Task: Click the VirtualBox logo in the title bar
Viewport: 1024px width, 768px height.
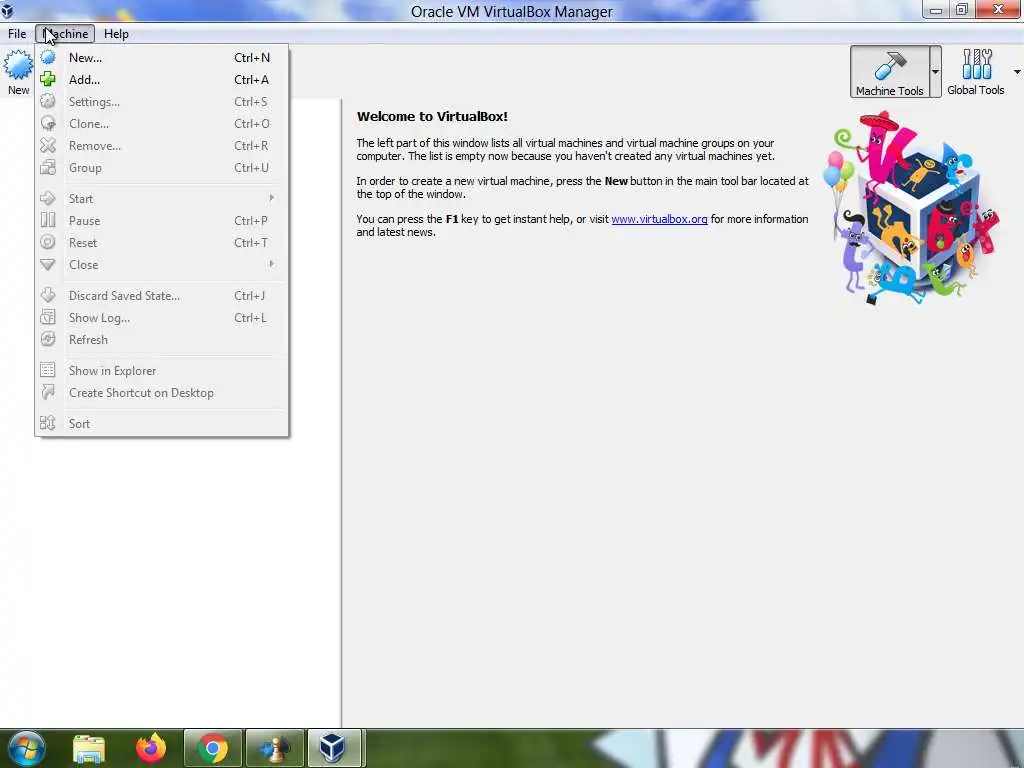Action: pyautogui.click(x=8, y=10)
